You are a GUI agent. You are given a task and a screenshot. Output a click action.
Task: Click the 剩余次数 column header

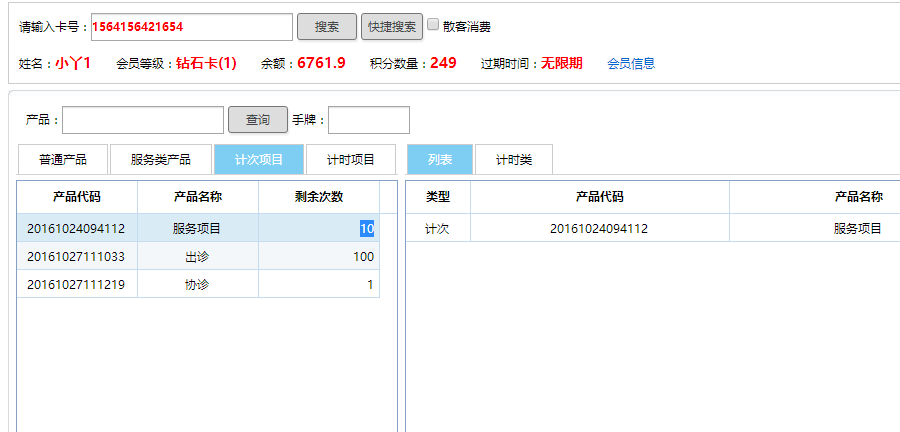[318, 196]
